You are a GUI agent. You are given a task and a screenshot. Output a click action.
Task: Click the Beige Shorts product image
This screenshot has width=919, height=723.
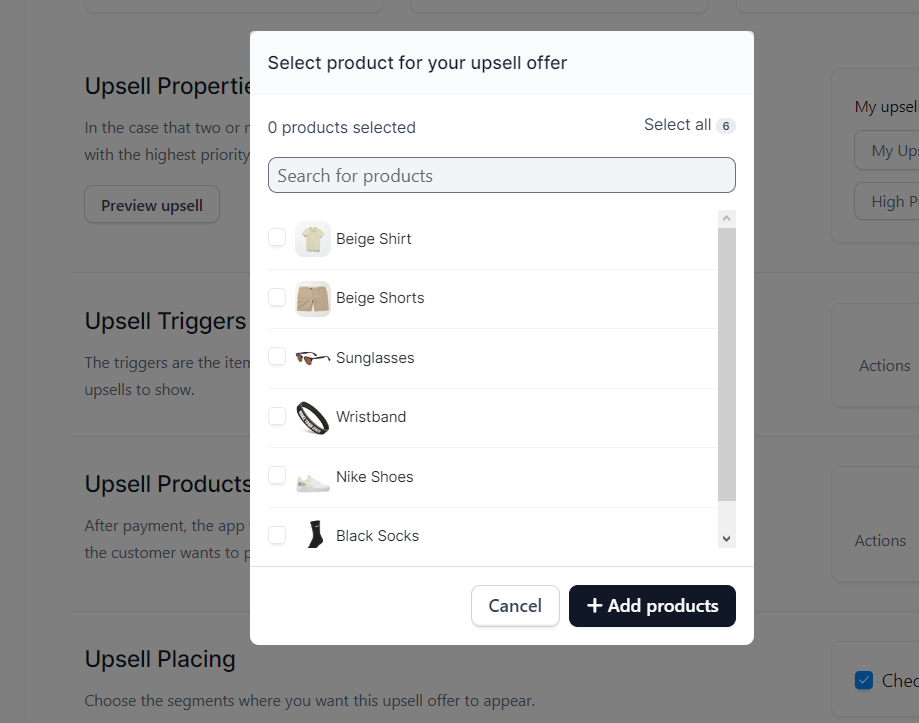pos(312,299)
